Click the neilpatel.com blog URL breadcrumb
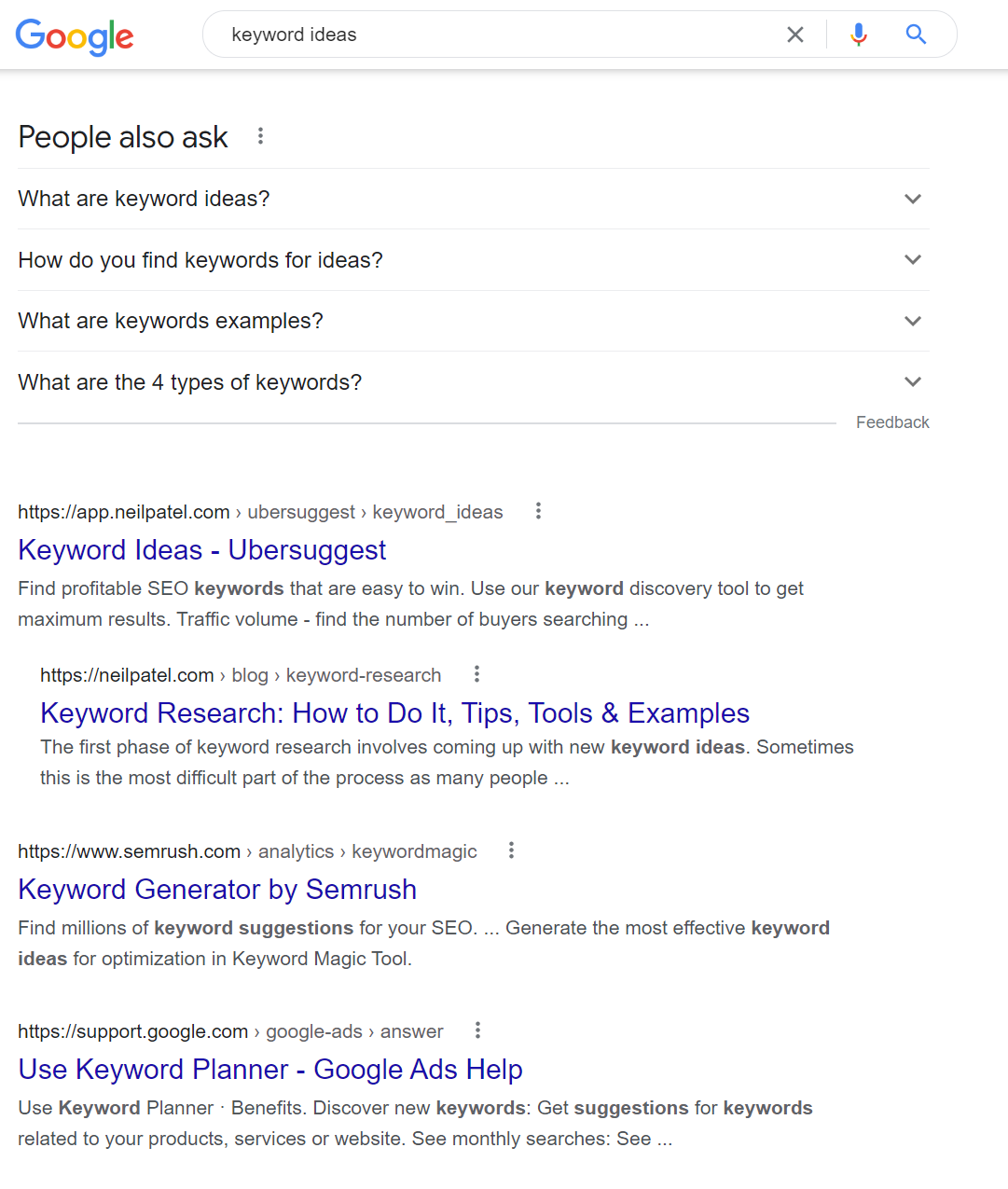The width and height of the screenshot is (1008, 1189). click(241, 675)
